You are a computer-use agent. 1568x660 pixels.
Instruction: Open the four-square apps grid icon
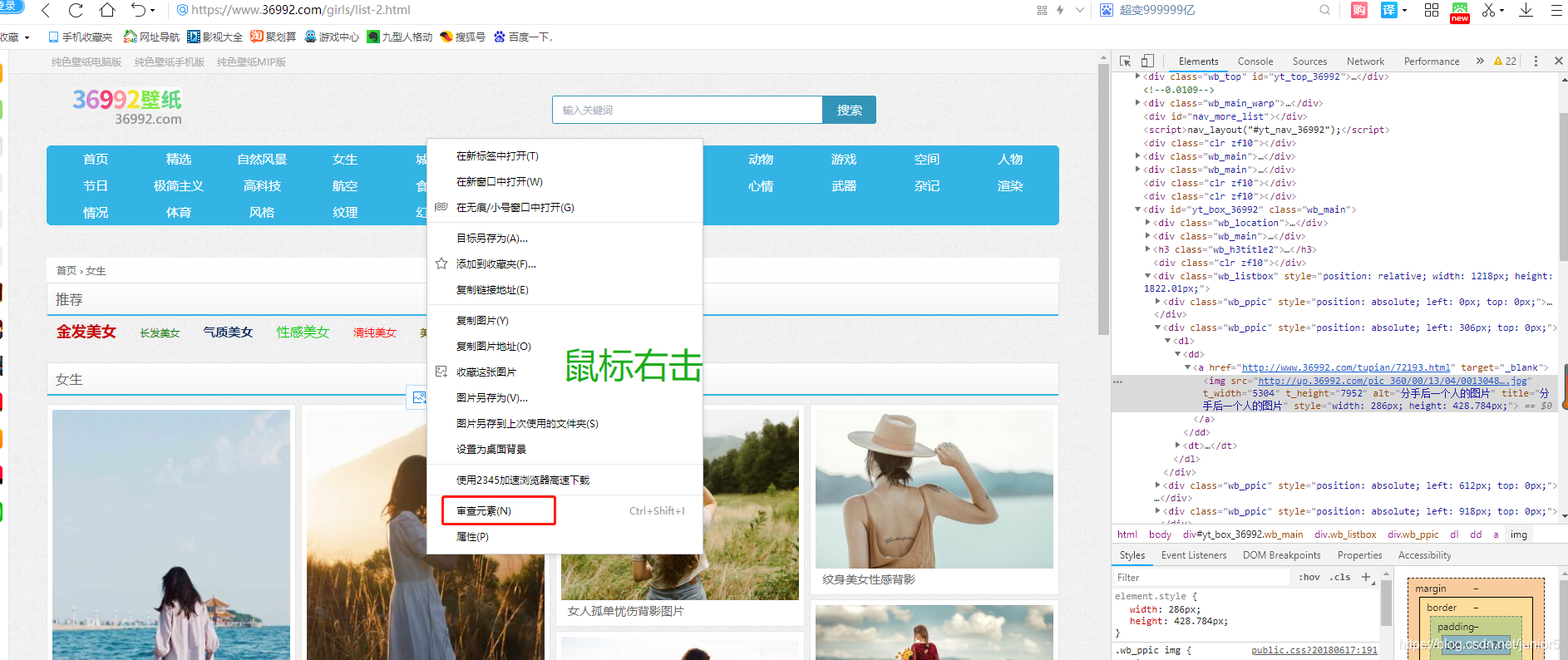pyautogui.click(x=1432, y=10)
